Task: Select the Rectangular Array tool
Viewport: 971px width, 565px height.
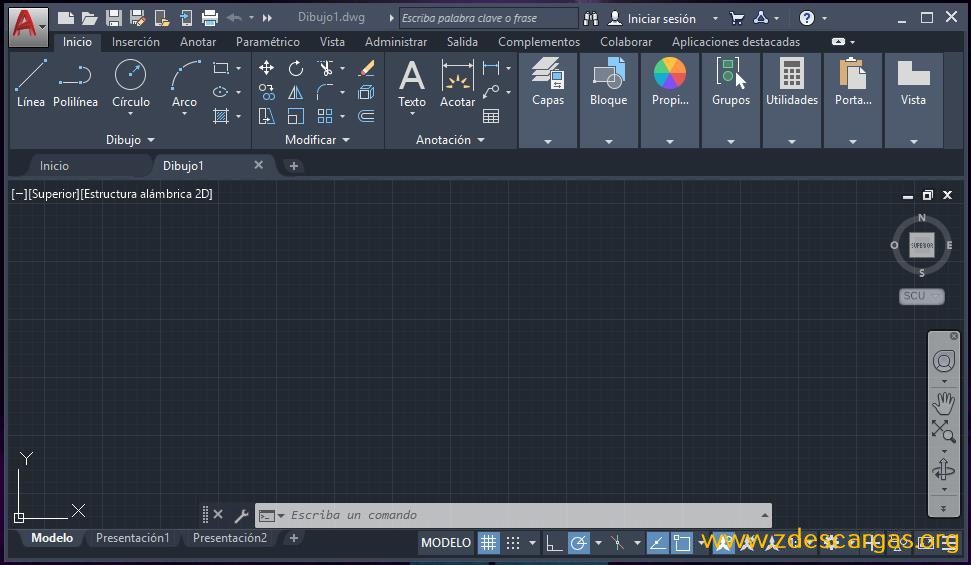Action: 325,116
